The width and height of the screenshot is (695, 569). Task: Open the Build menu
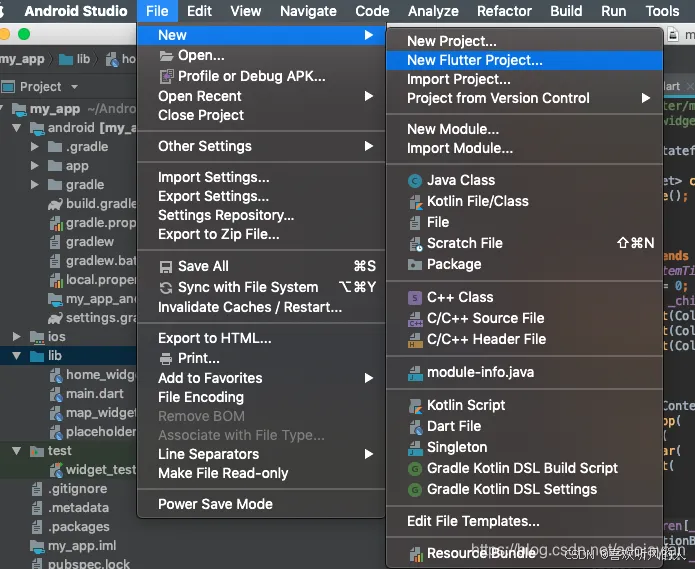pos(566,11)
